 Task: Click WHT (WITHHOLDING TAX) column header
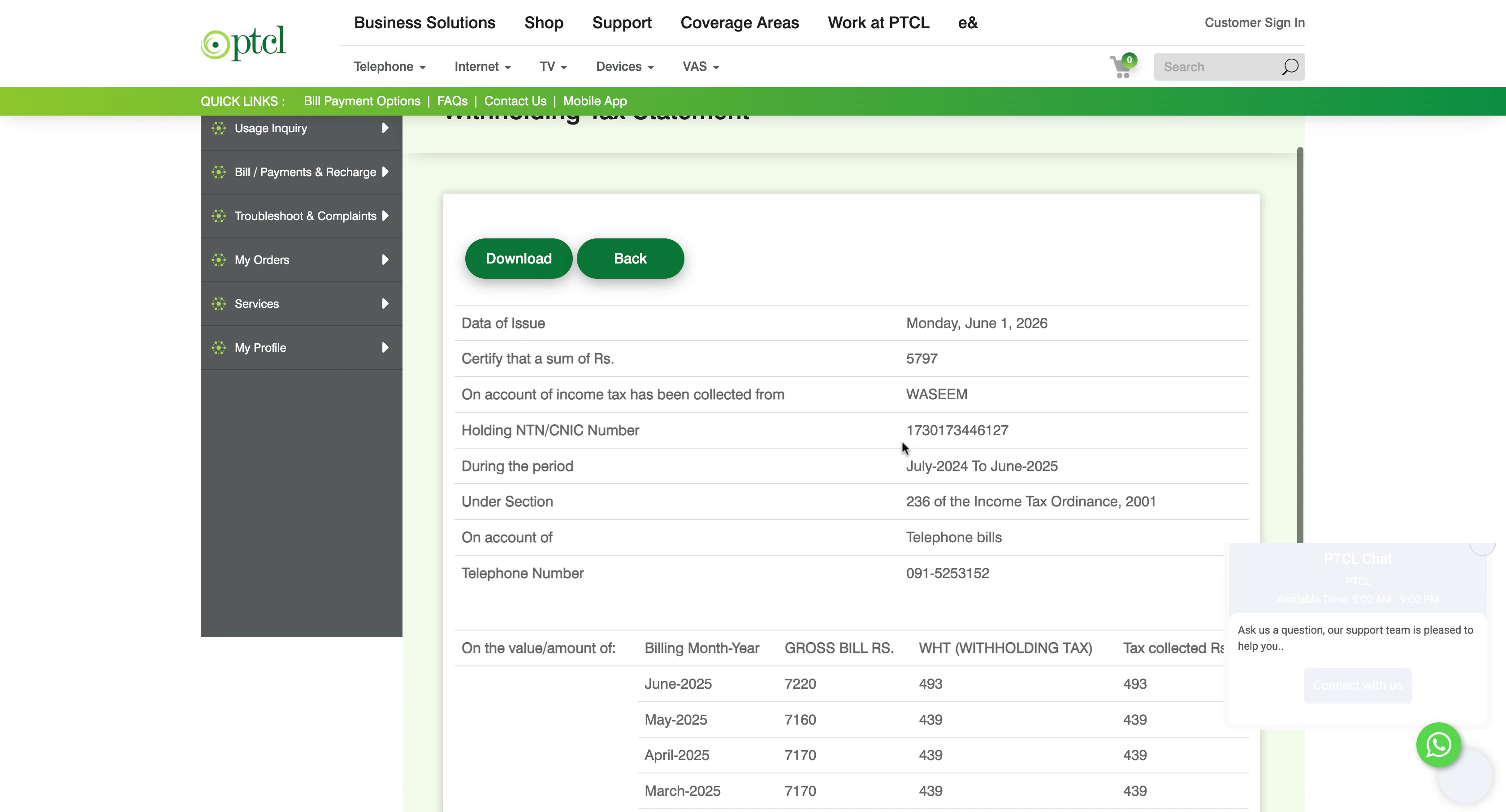coord(1005,648)
